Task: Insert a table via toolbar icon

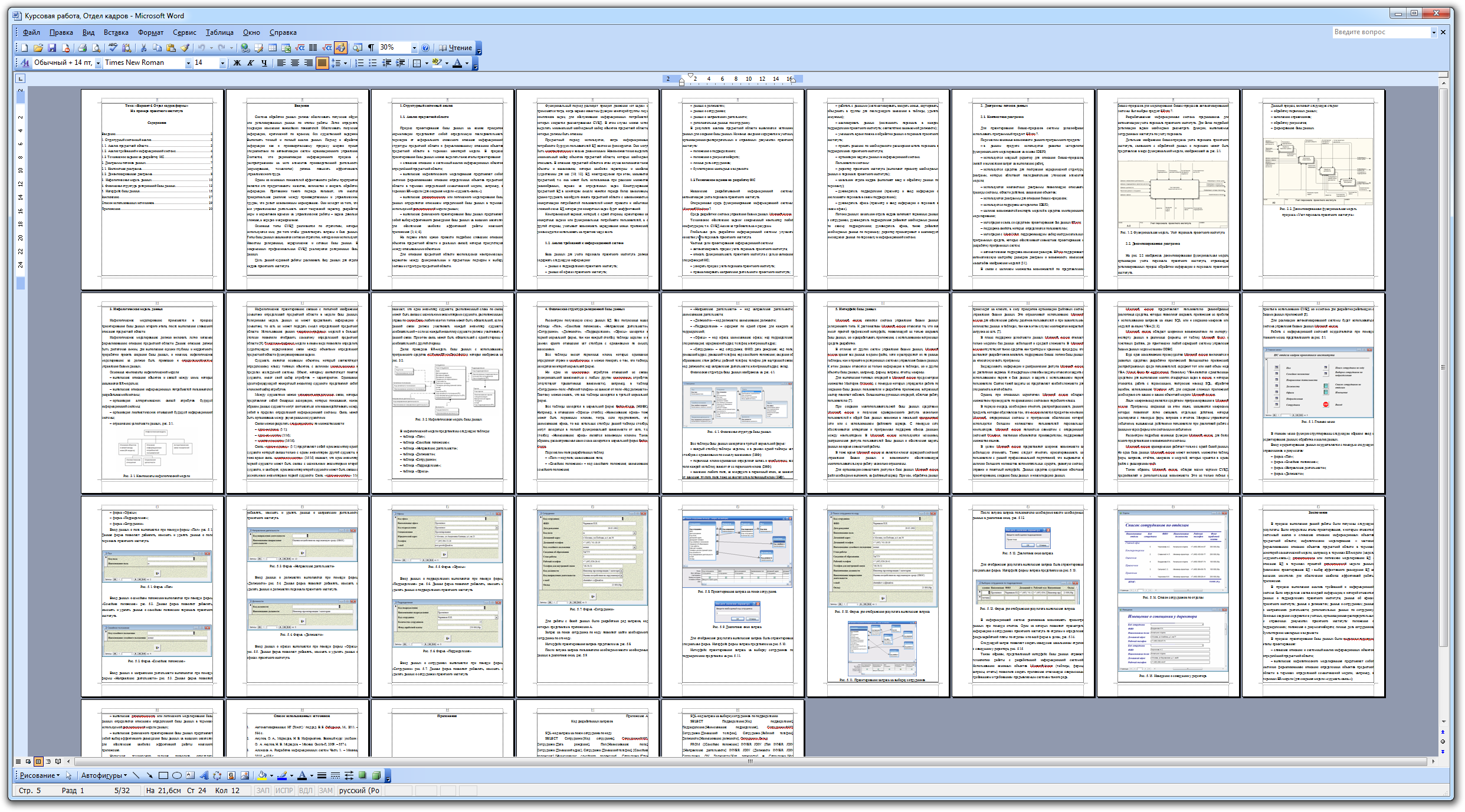Action: tap(273, 48)
